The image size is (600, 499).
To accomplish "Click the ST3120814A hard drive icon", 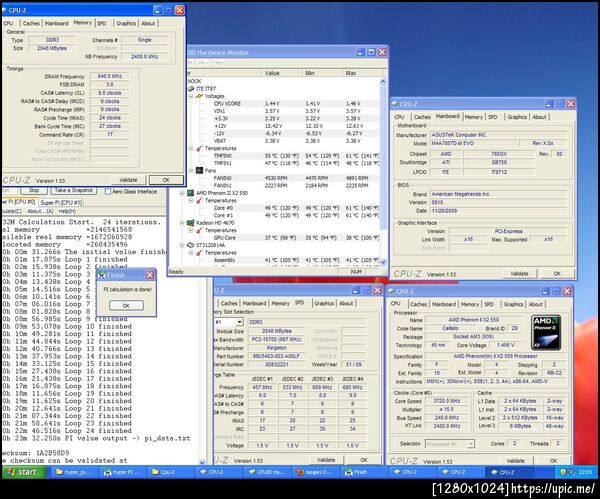I will (191, 244).
